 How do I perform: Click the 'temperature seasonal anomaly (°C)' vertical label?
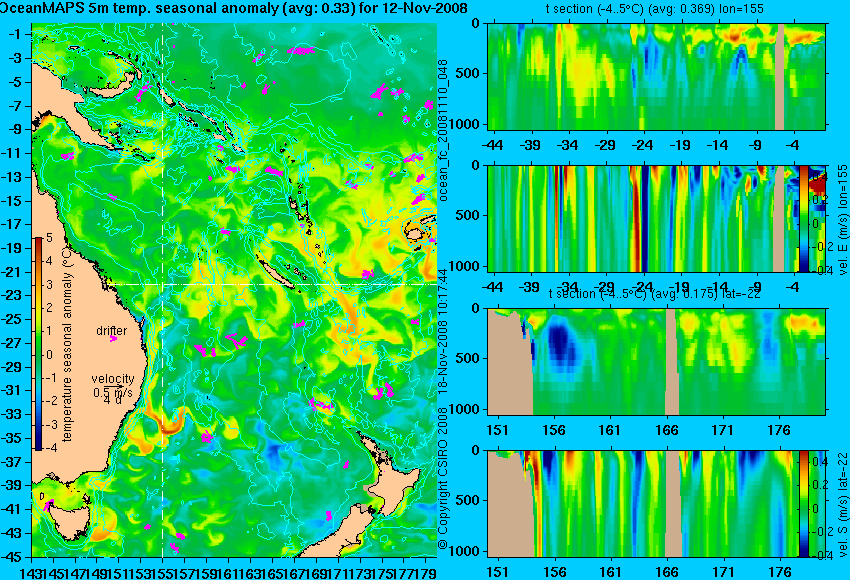(67, 345)
